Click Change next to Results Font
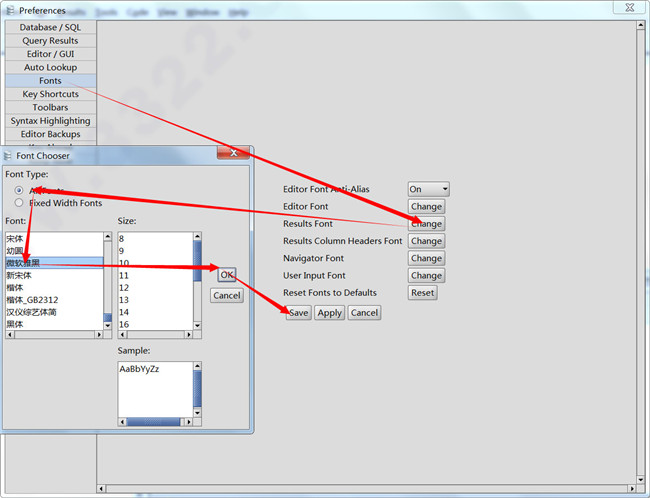Screen dimensions: 650x498 pyautogui.click(x=426, y=224)
